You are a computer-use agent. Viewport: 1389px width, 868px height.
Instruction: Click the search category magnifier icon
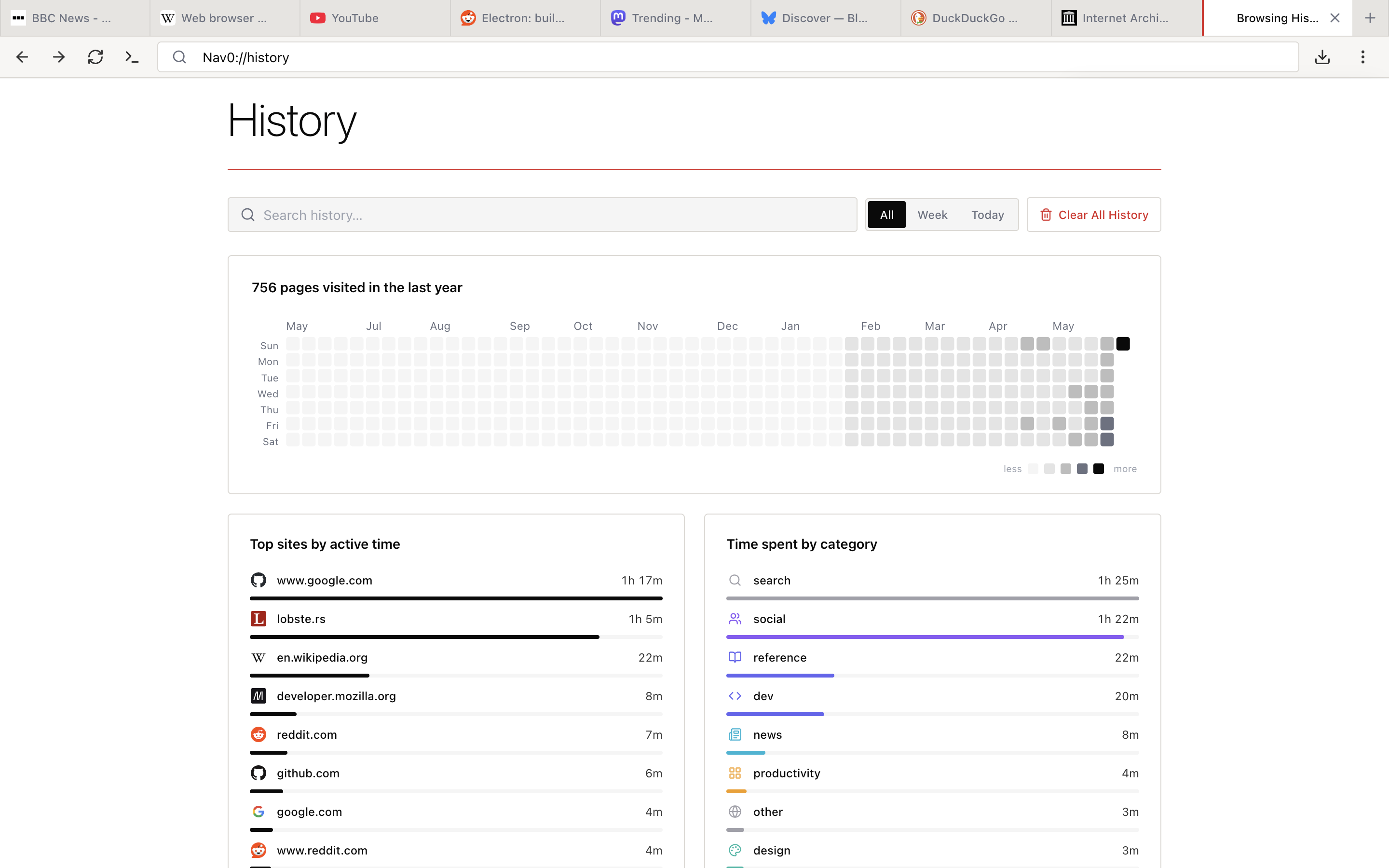click(735, 580)
